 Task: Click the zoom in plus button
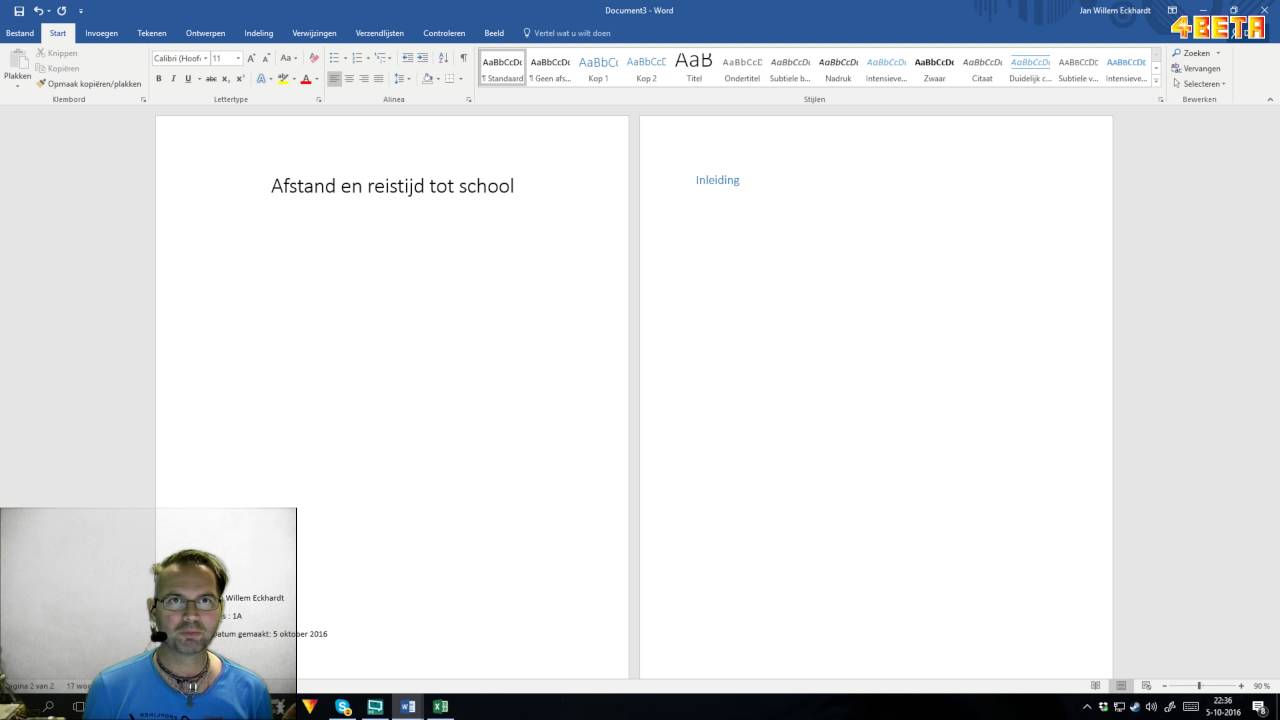point(1241,686)
